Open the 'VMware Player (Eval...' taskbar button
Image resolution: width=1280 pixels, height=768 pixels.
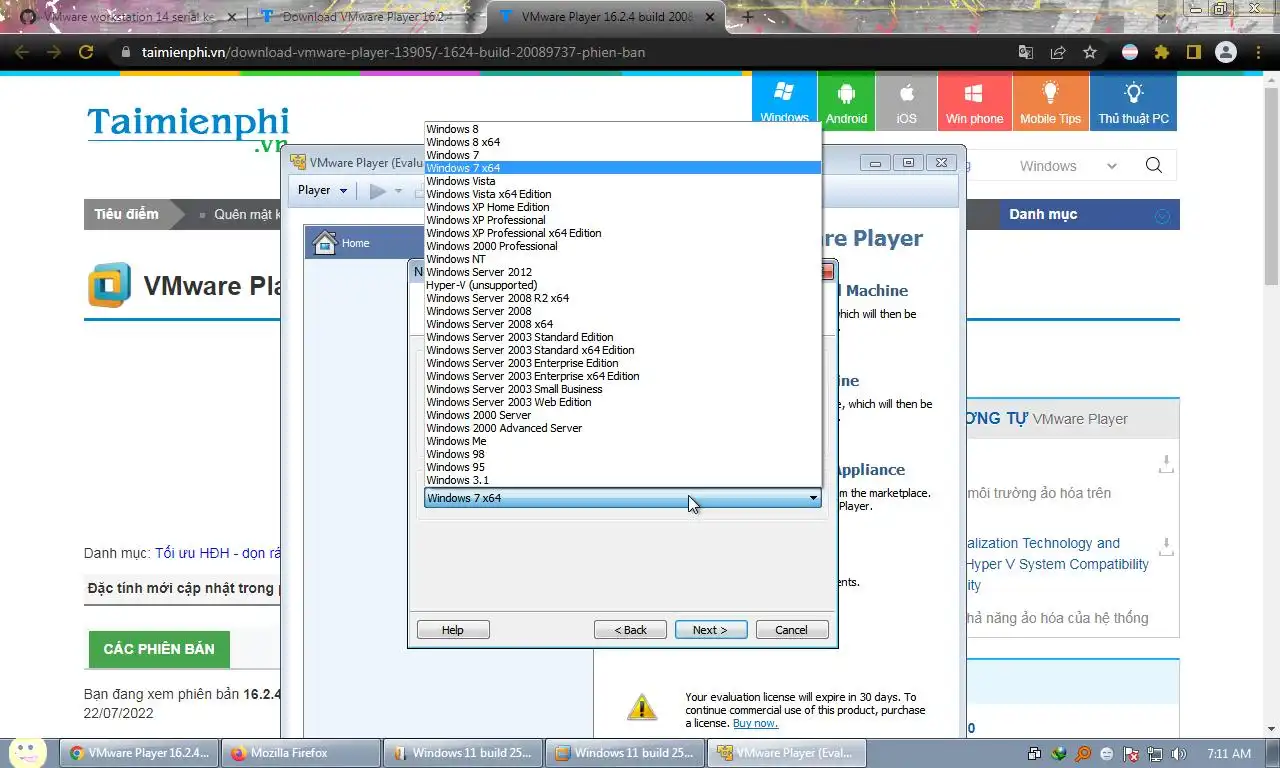pos(786,753)
